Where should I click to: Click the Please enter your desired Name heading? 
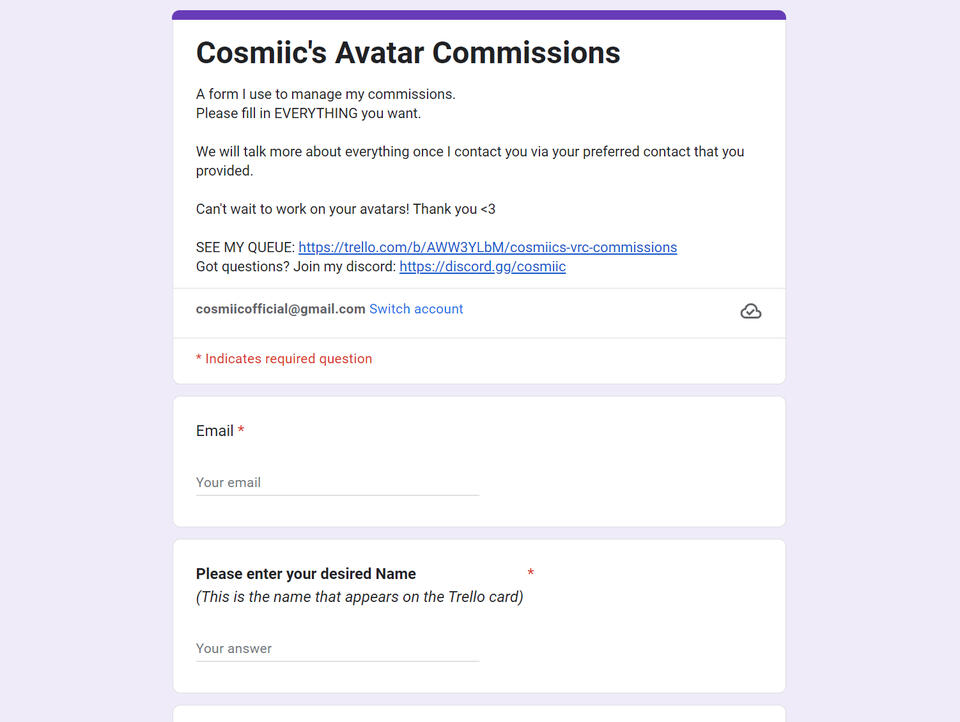point(306,574)
